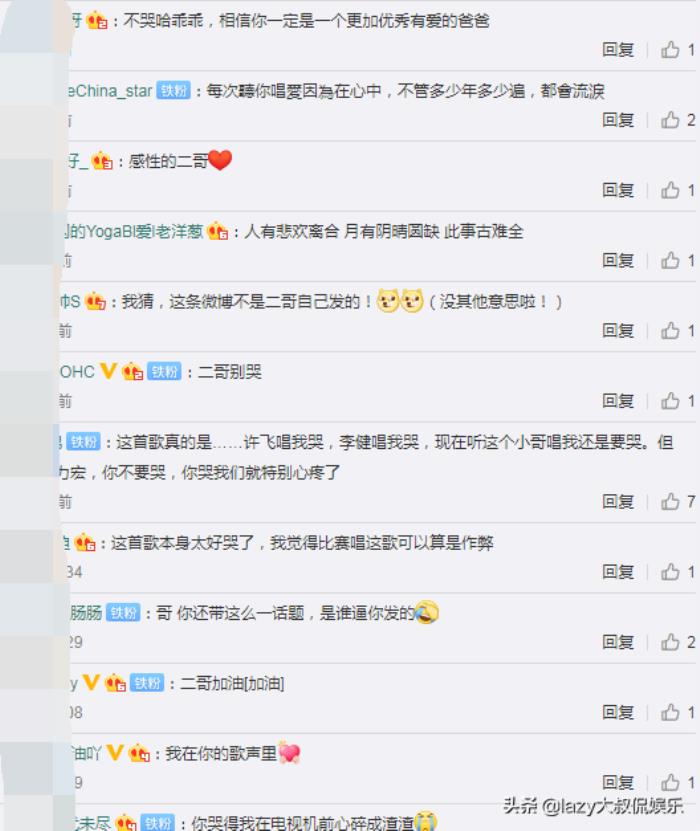Like the comment '二哥别哭'

click(670, 401)
